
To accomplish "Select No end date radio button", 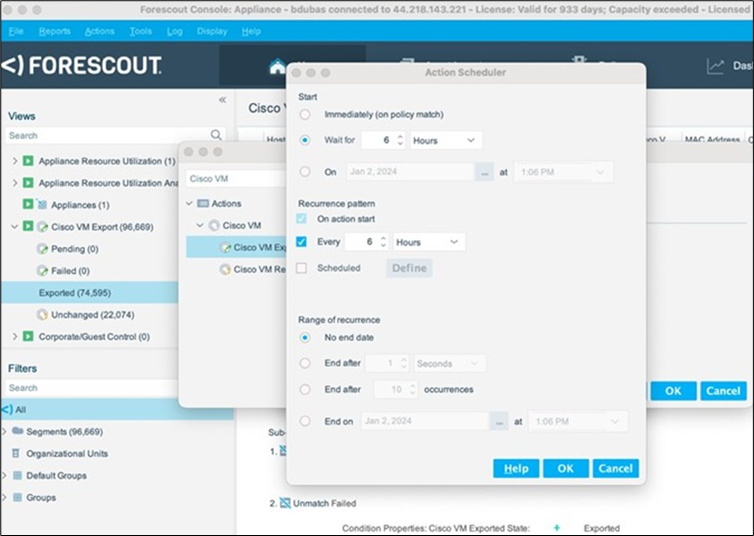I will pos(305,337).
